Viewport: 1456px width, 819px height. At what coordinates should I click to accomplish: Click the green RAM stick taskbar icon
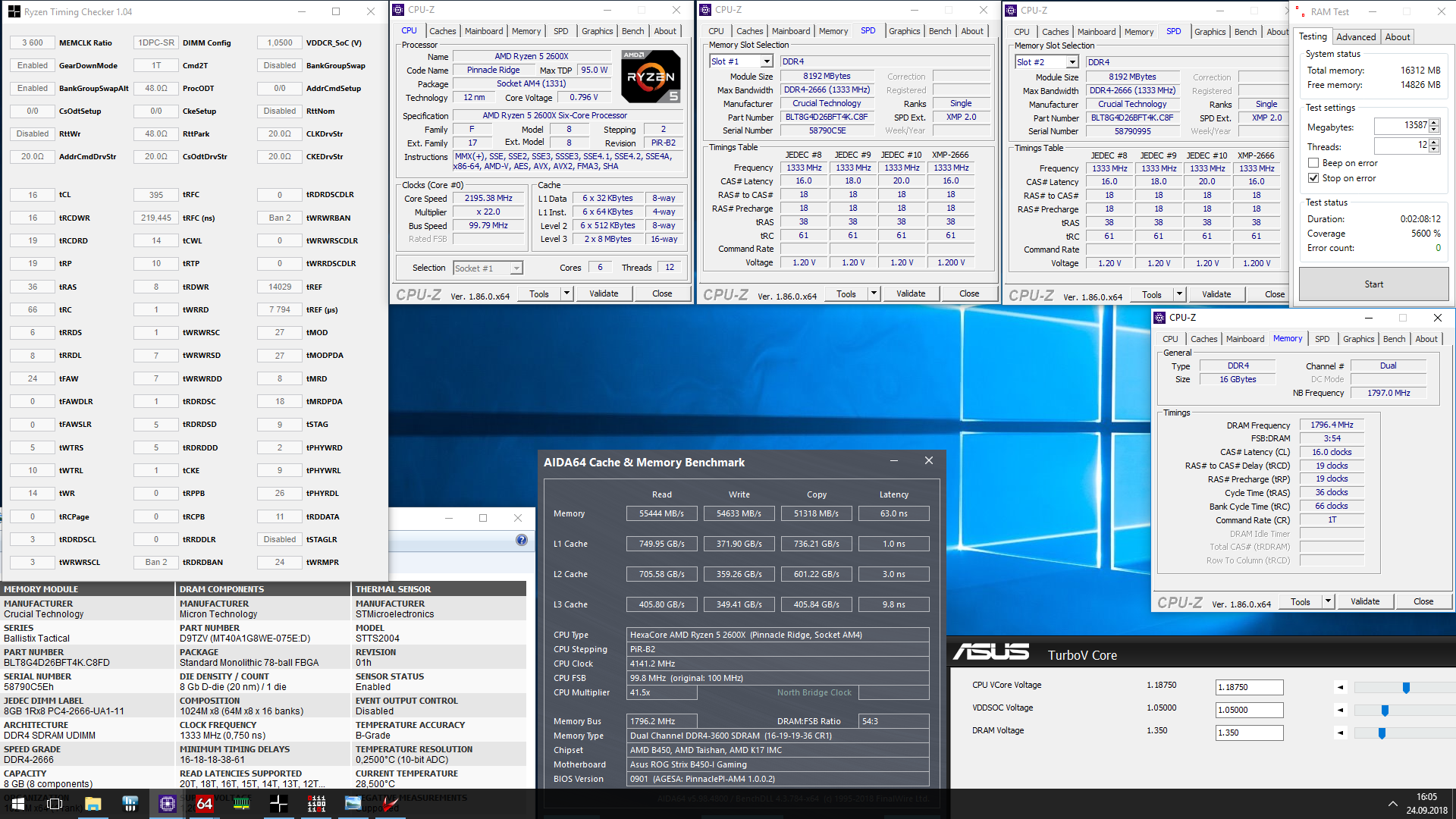pos(242,804)
